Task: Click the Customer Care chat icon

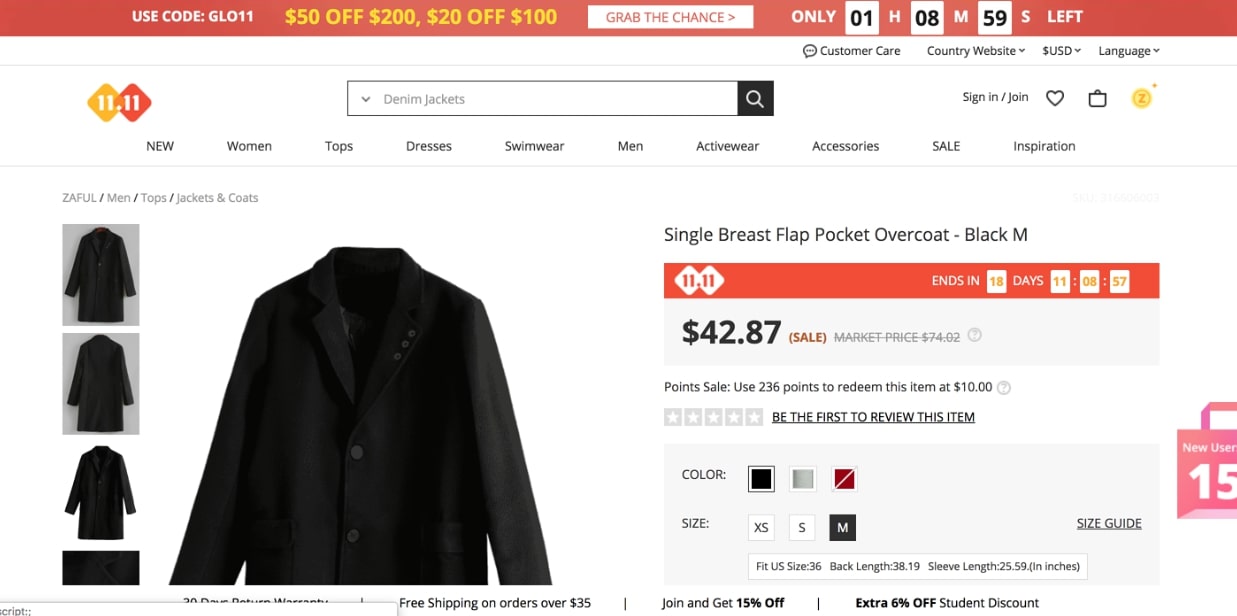Action: point(810,51)
